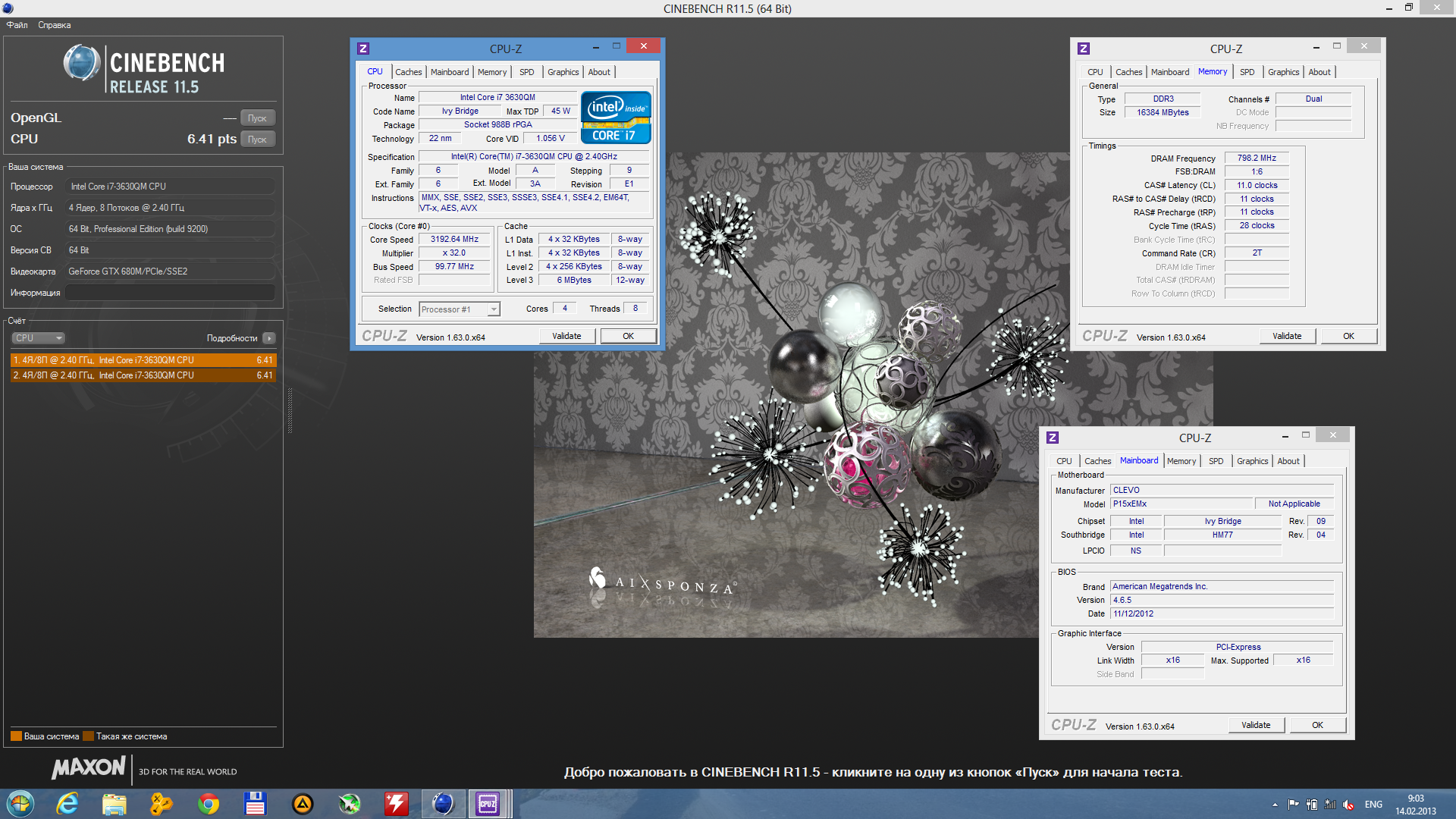Click CPU-Z Z logo in memory window title

click(x=1084, y=49)
